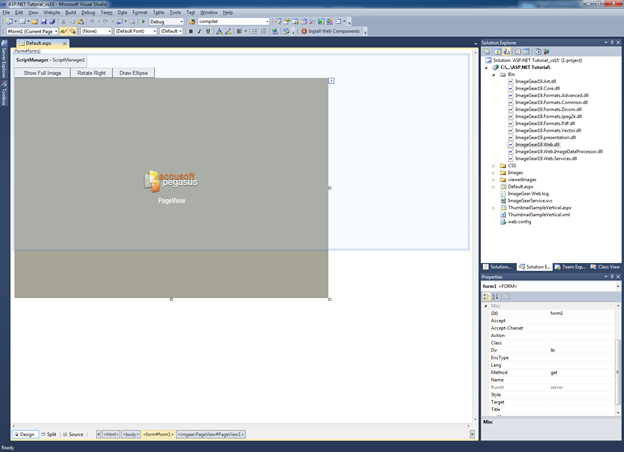Open the Build menu
The height and width of the screenshot is (452, 624).
click(x=70, y=12)
